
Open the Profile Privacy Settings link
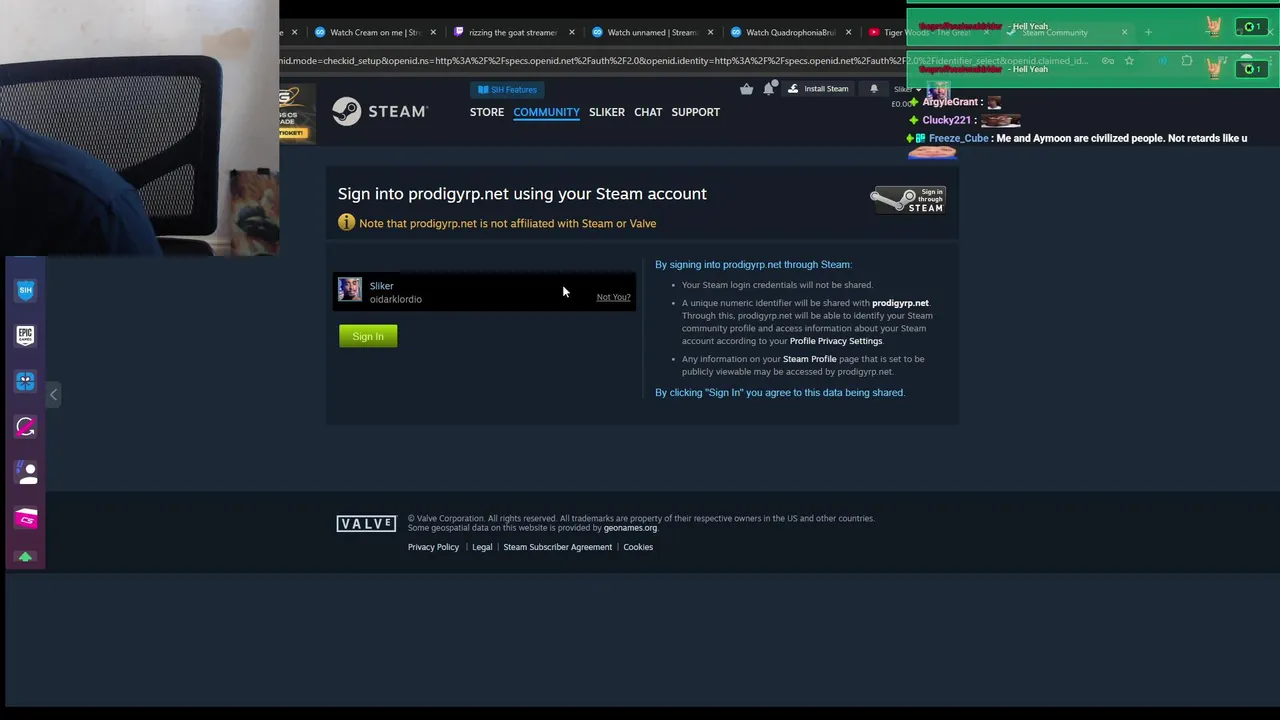tap(836, 341)
